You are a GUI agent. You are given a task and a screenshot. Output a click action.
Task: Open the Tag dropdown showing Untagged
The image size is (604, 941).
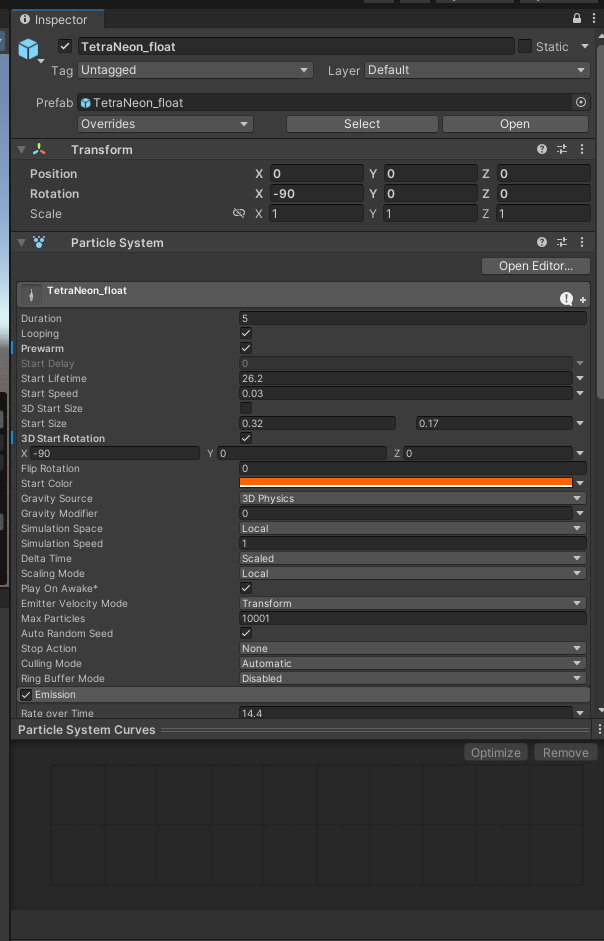(195, 70)
